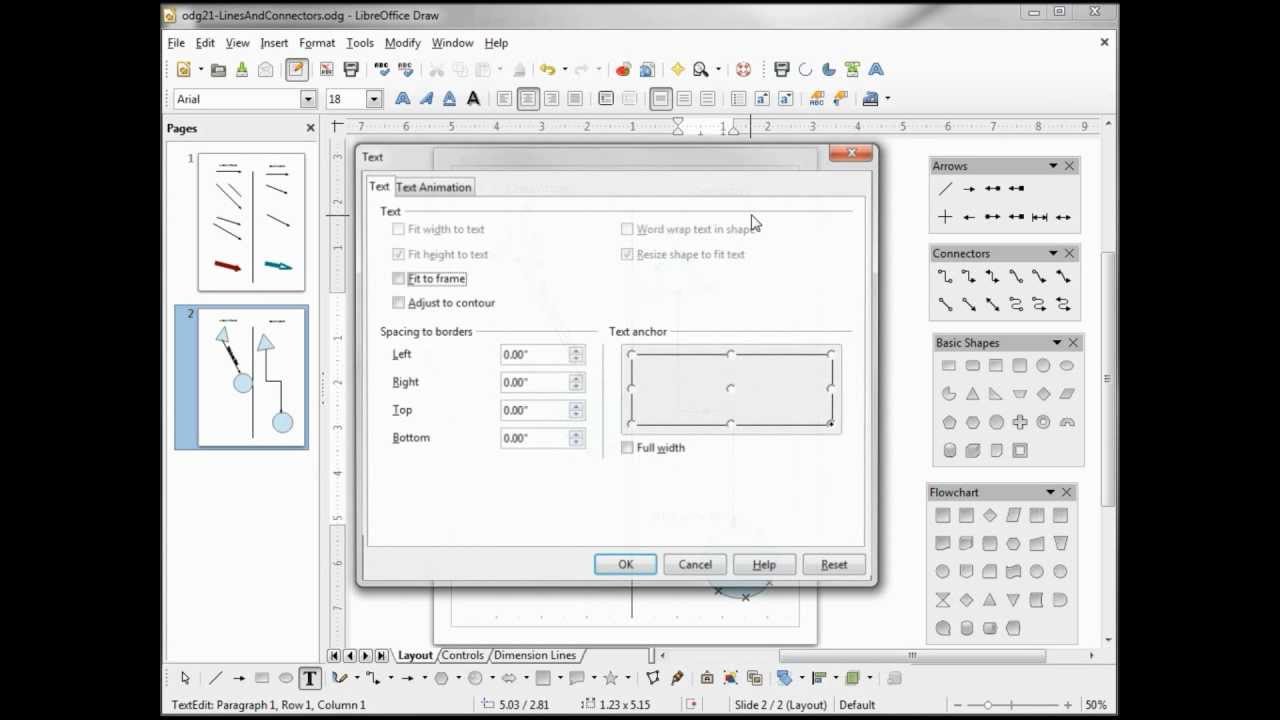Image resolution: width=1280 pixels, height=720 pixels.
Task: Select the center text anchor point
Action: coord(731,389)
